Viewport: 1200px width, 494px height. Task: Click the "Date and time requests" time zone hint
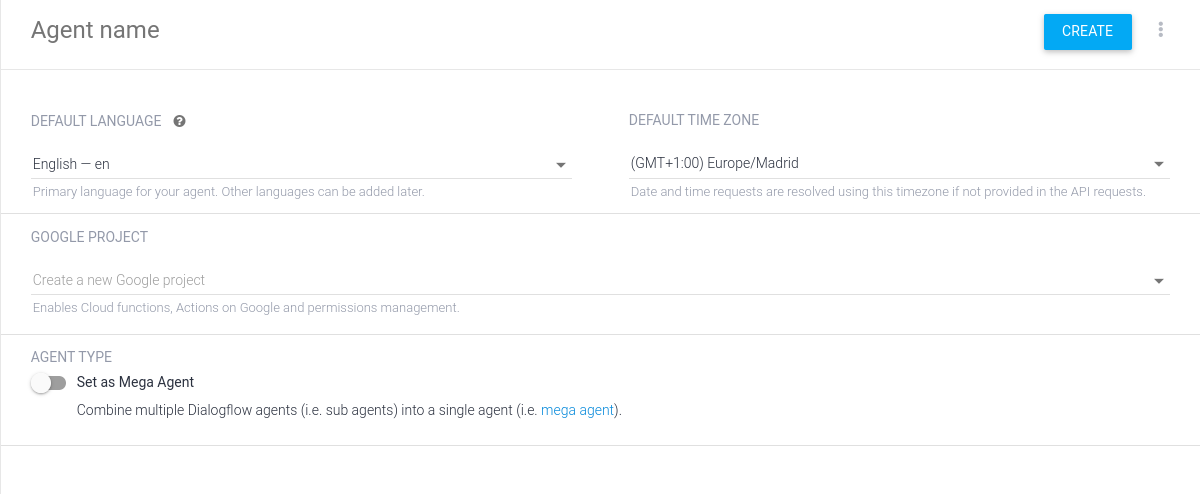pos(887,191)
